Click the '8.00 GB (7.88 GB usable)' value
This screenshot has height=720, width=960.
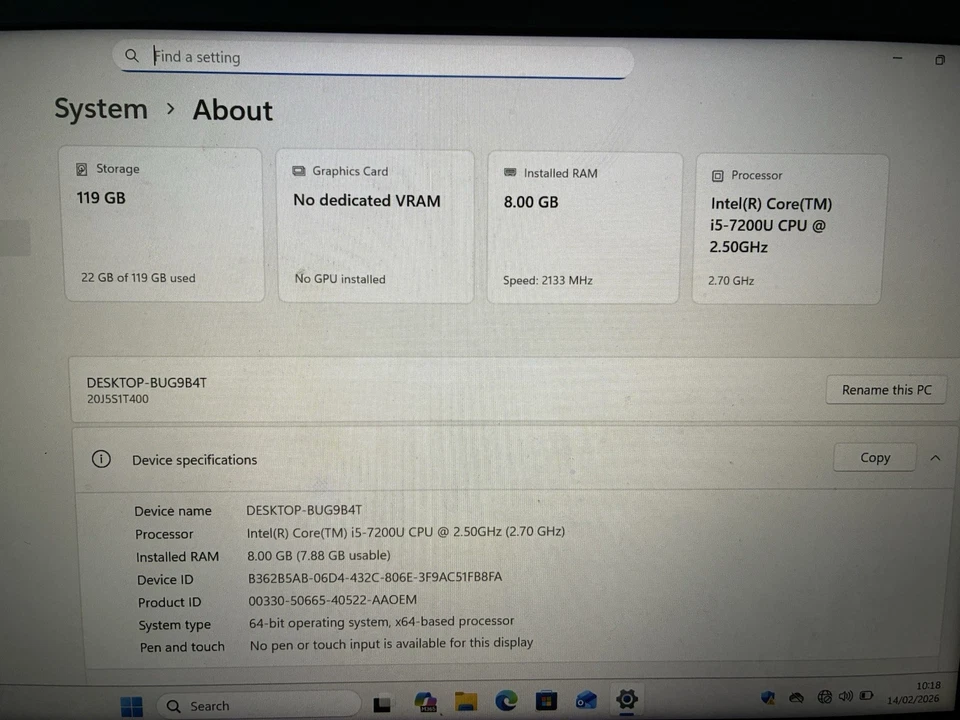[x=318, y=555]
